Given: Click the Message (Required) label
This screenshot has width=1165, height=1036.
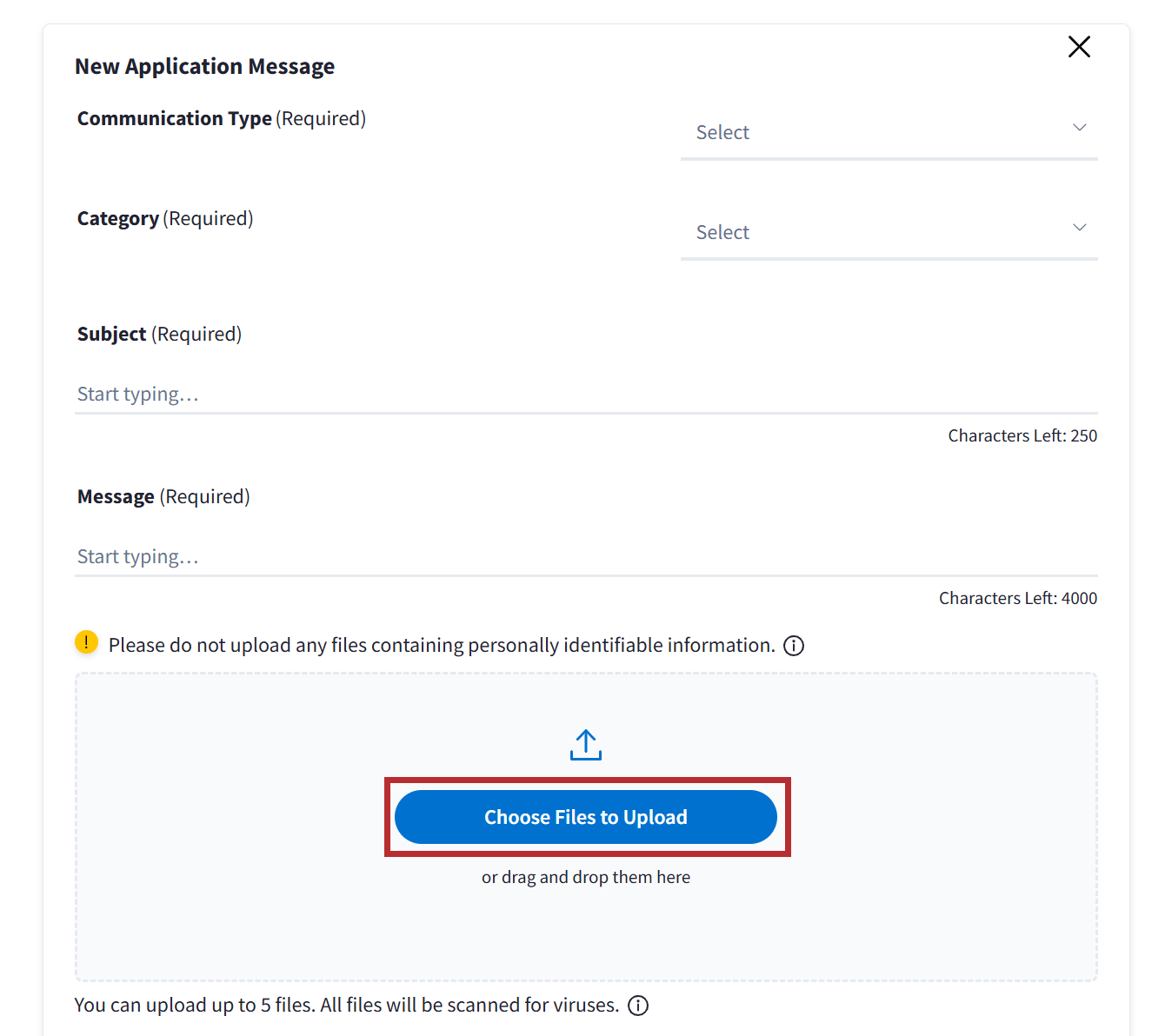Looking at the screenshot, I should 163,497.
